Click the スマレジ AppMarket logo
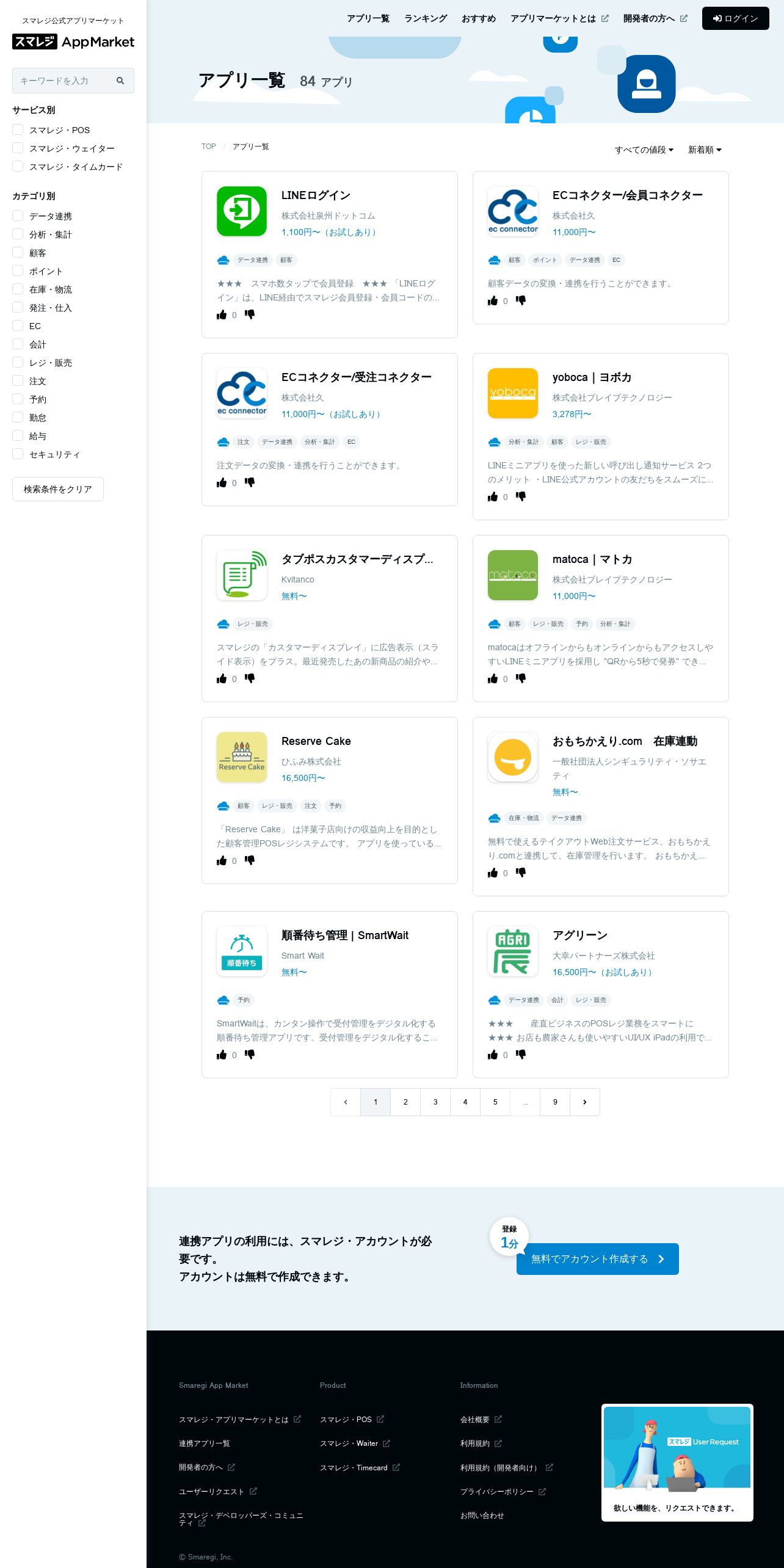The height and width of the screenshot is (1568, 784). pyautogui.click(x=73, y=42)
